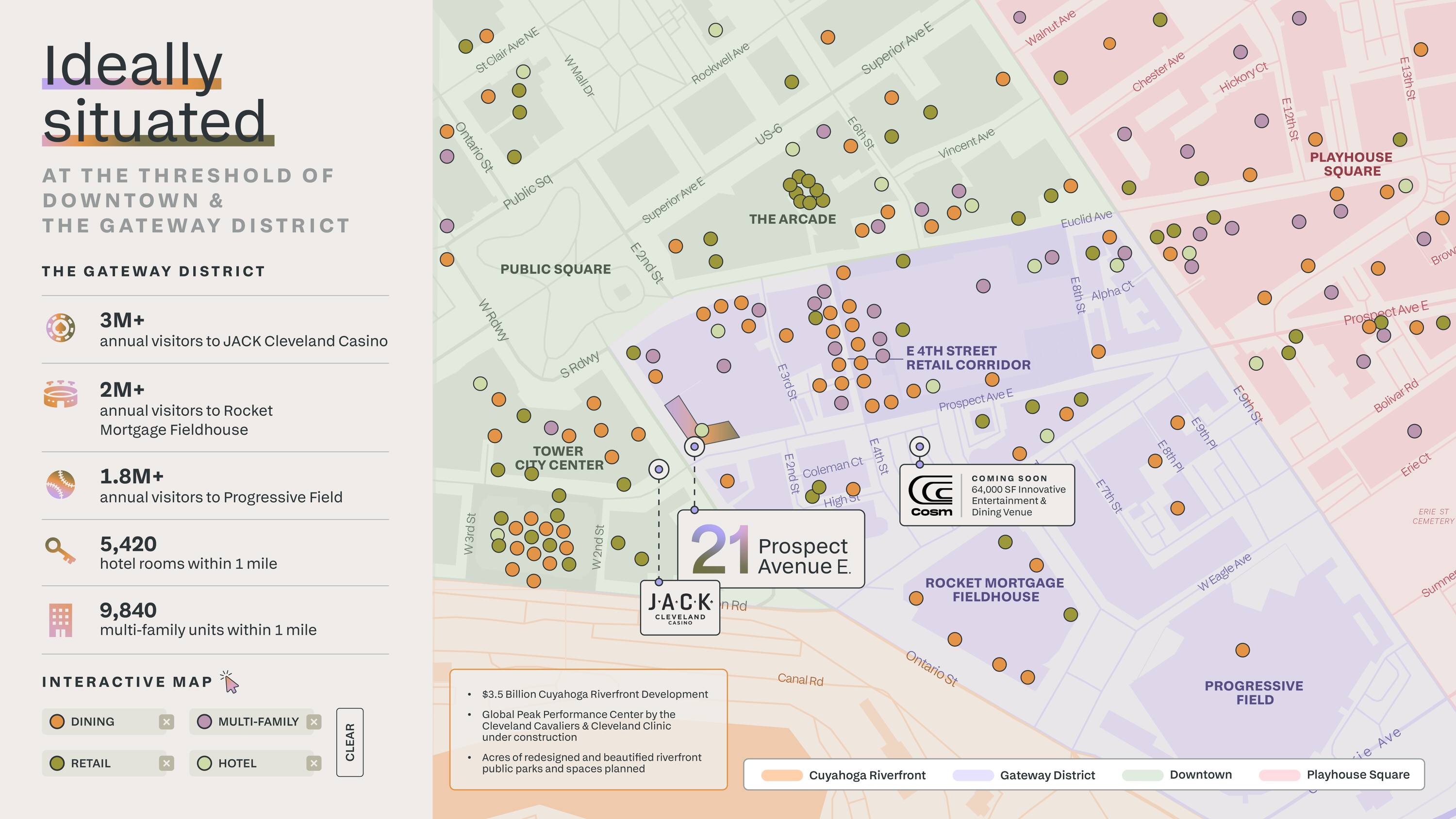The image size is (1456, 819).
Task: Click the Gateway District legend swatch
Action: click(973, 775)
